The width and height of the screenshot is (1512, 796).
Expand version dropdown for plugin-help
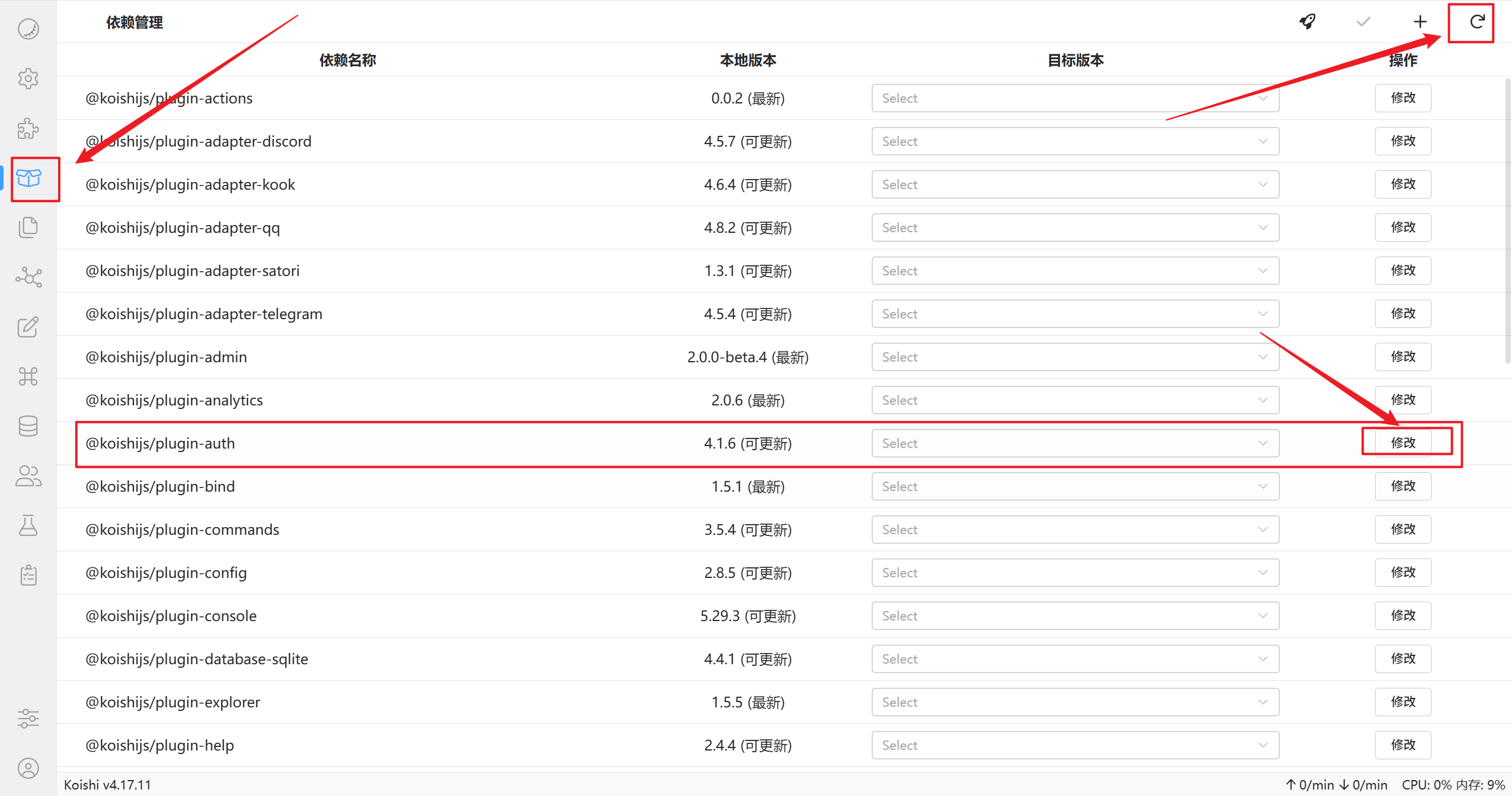tap(1075, 745)
